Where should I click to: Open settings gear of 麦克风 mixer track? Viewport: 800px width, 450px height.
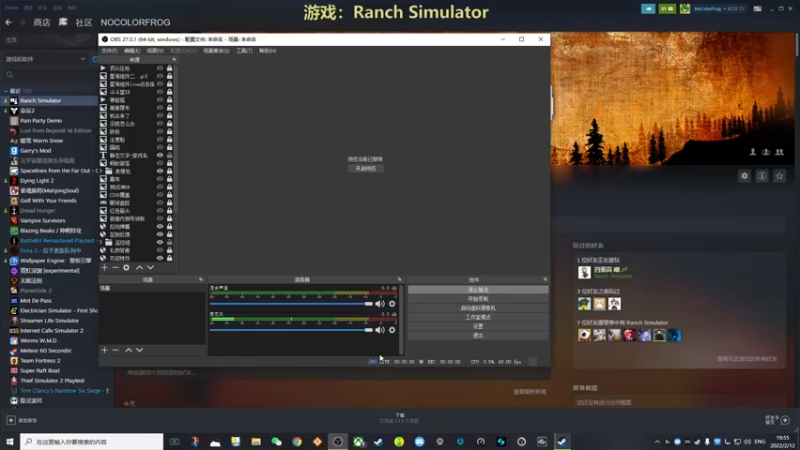tap(392, 330)
